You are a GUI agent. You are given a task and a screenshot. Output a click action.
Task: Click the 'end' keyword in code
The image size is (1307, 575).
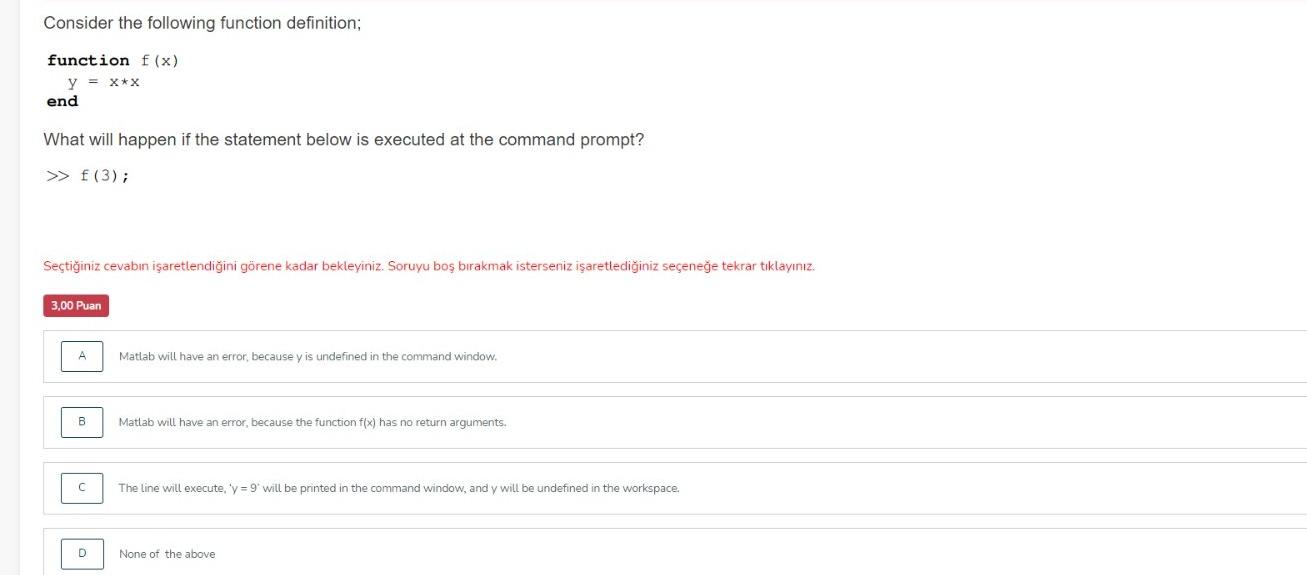[x=62, y=101]
